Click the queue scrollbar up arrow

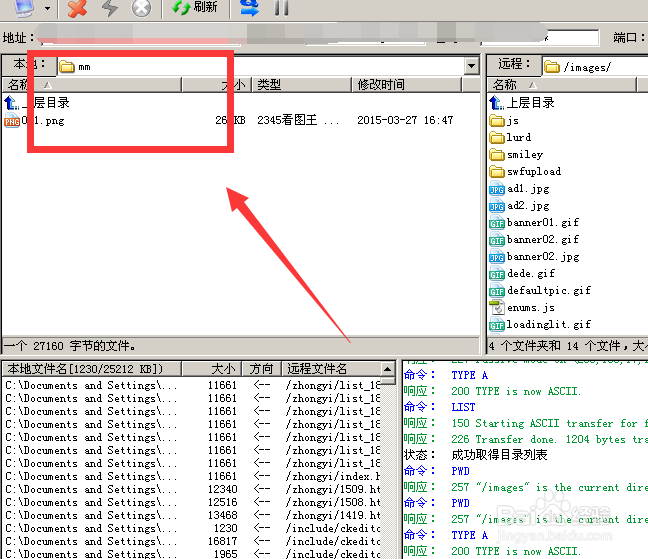point(387,368)
